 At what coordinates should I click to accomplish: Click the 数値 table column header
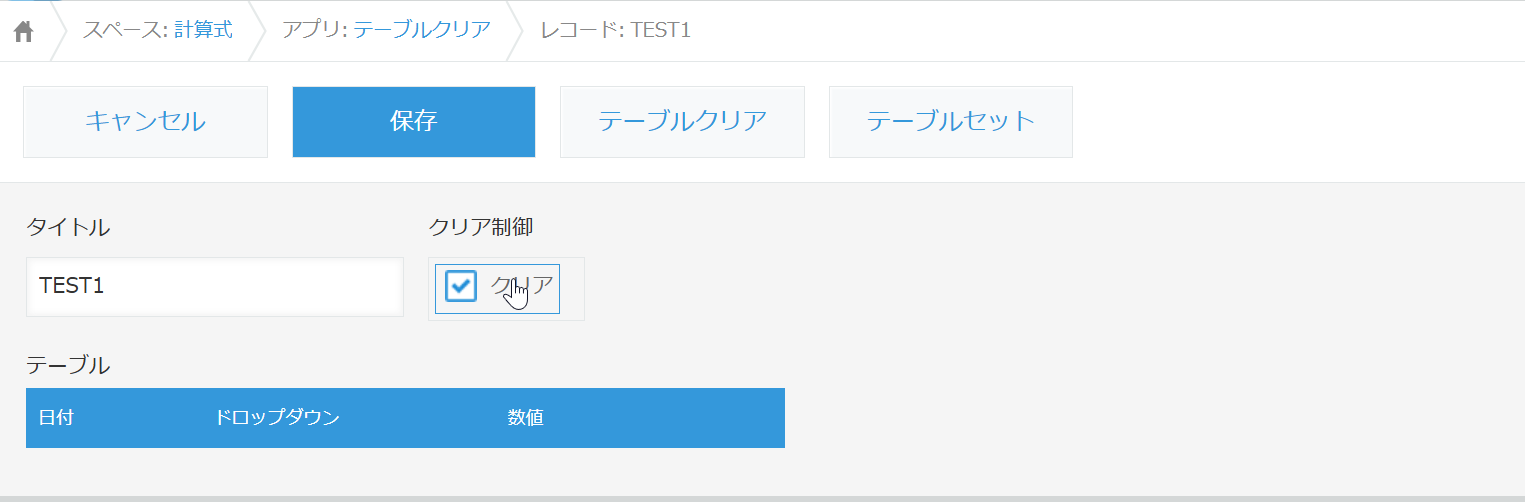pos(525,418)
